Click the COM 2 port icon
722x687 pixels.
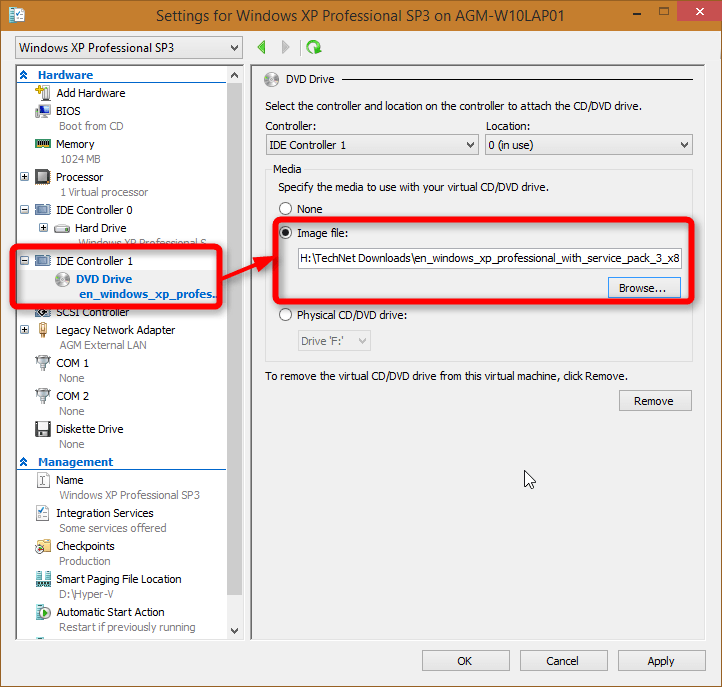pos(43,396)
